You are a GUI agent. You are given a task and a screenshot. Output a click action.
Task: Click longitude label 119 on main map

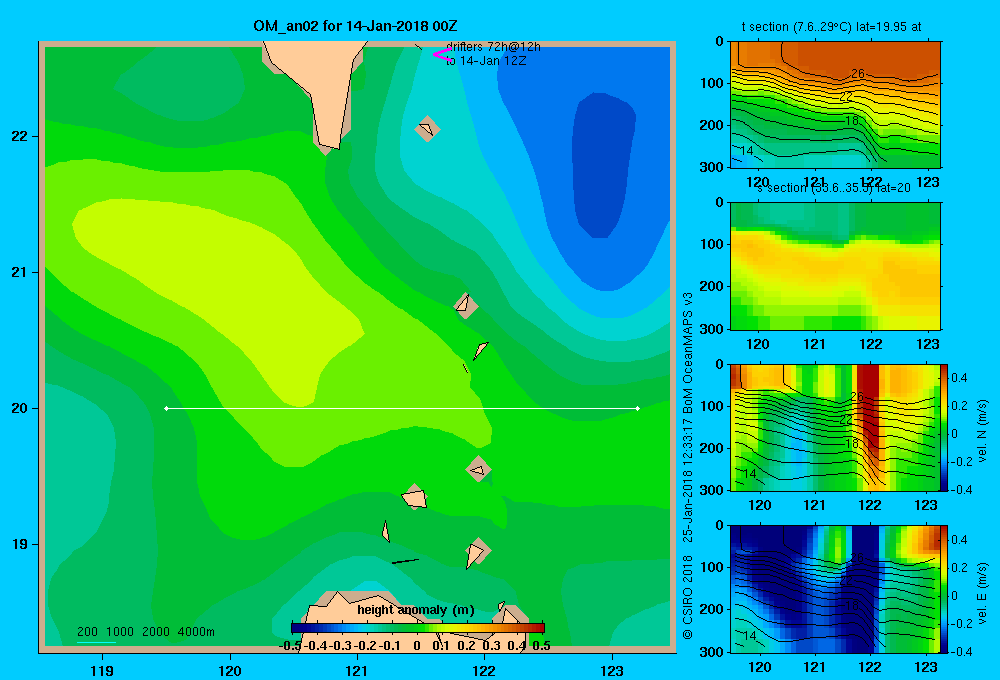[102, 670]
